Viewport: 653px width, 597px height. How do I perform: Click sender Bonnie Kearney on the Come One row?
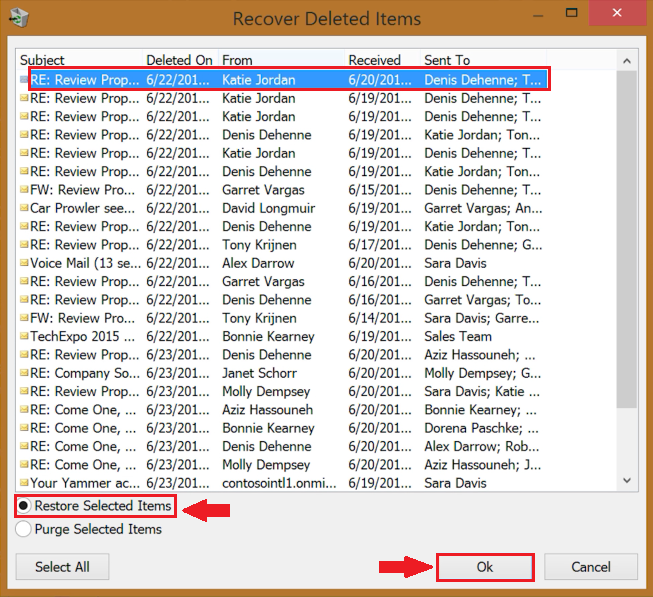[268, 428]
